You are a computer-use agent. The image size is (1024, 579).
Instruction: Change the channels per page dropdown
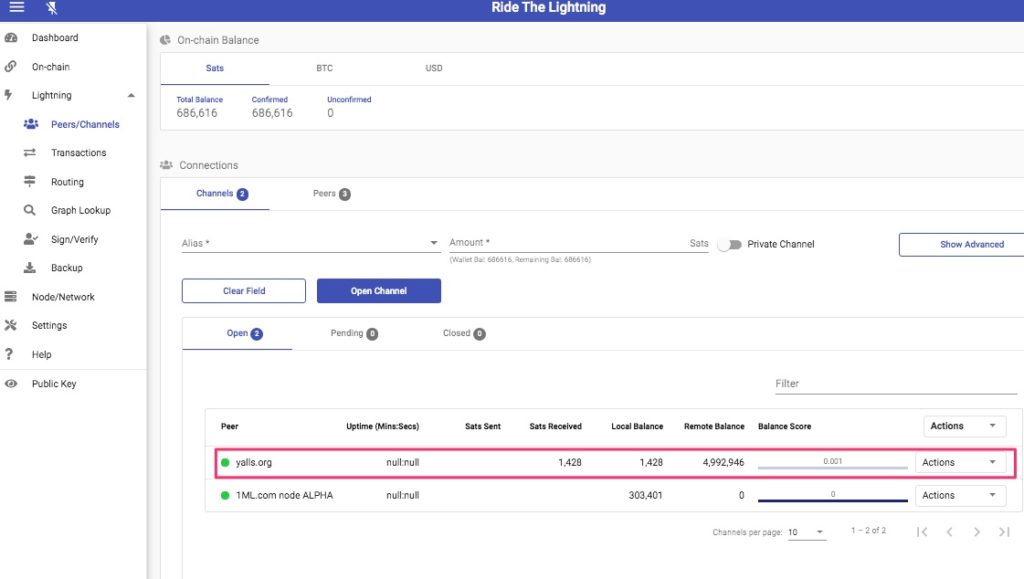[x=807, y=532]
